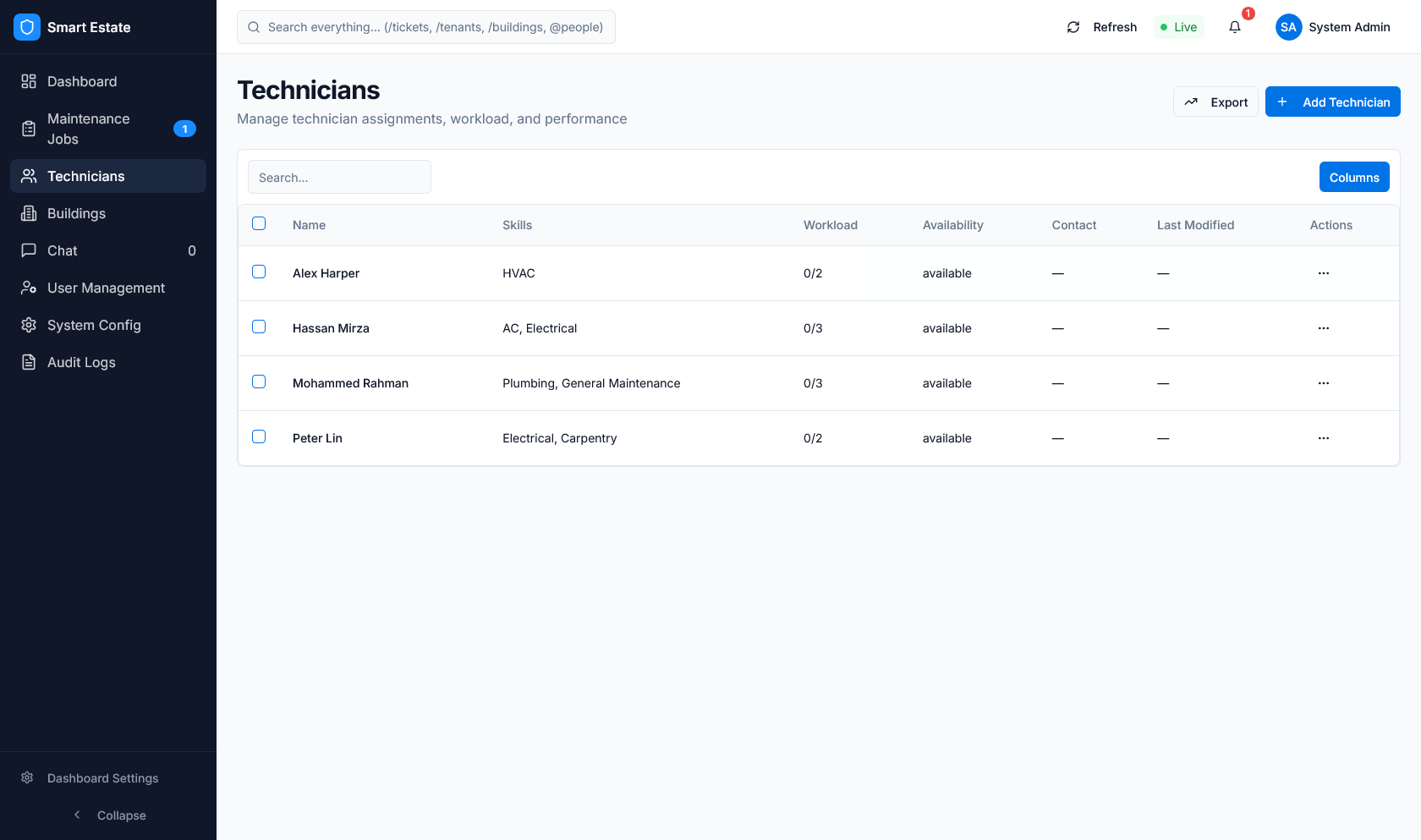The image size is (1421, 840).
Task: Click the Add Technician button
Action: pos(1332,102)
